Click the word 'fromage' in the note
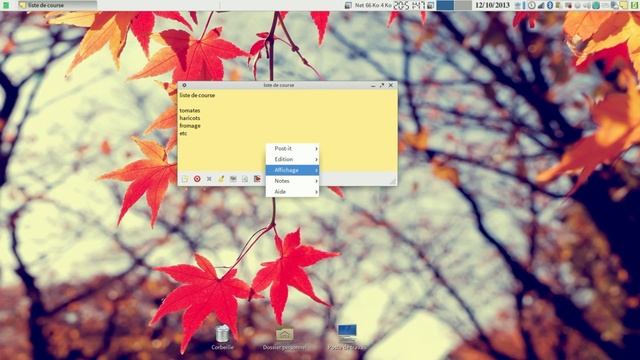The height and width of the screenshot is (360, 640). (x=190, y=126)
